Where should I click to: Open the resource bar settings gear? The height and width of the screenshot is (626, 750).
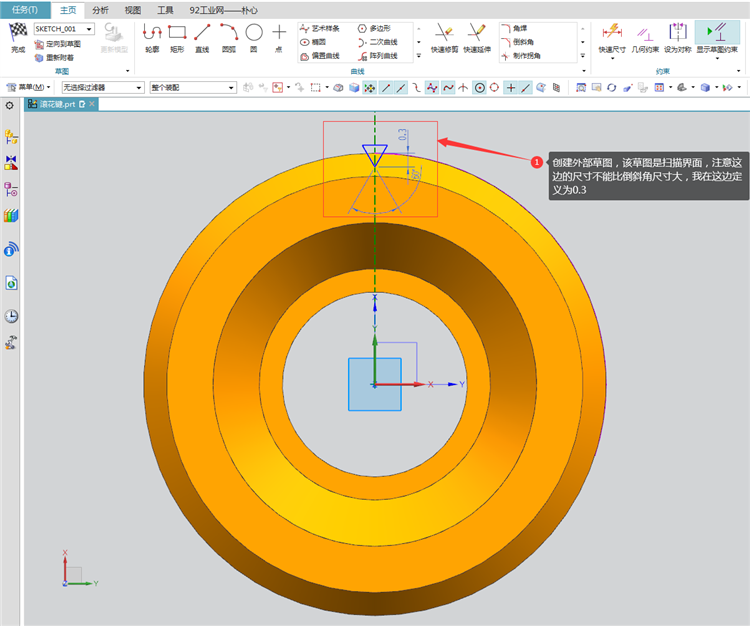[10, 105]
